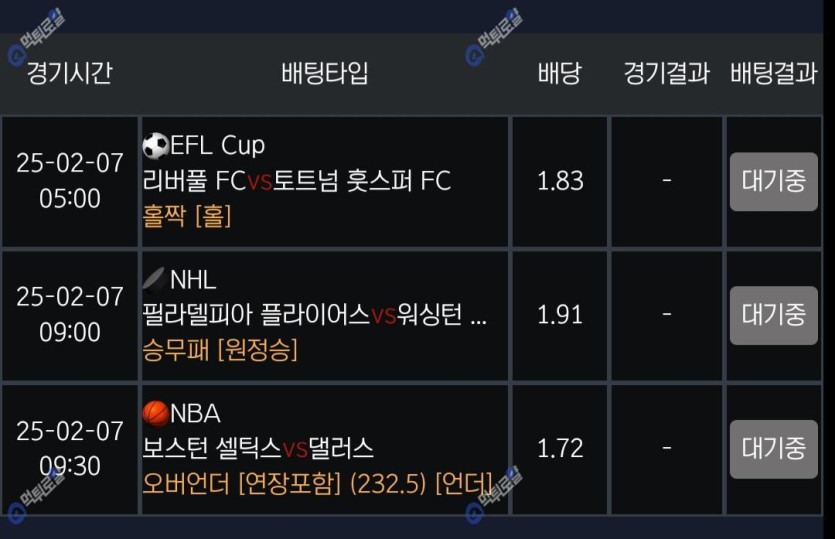The image size is (835, 539).
Task: Click the 승무패 [원정승] bet type label
Action: point(220,350)
